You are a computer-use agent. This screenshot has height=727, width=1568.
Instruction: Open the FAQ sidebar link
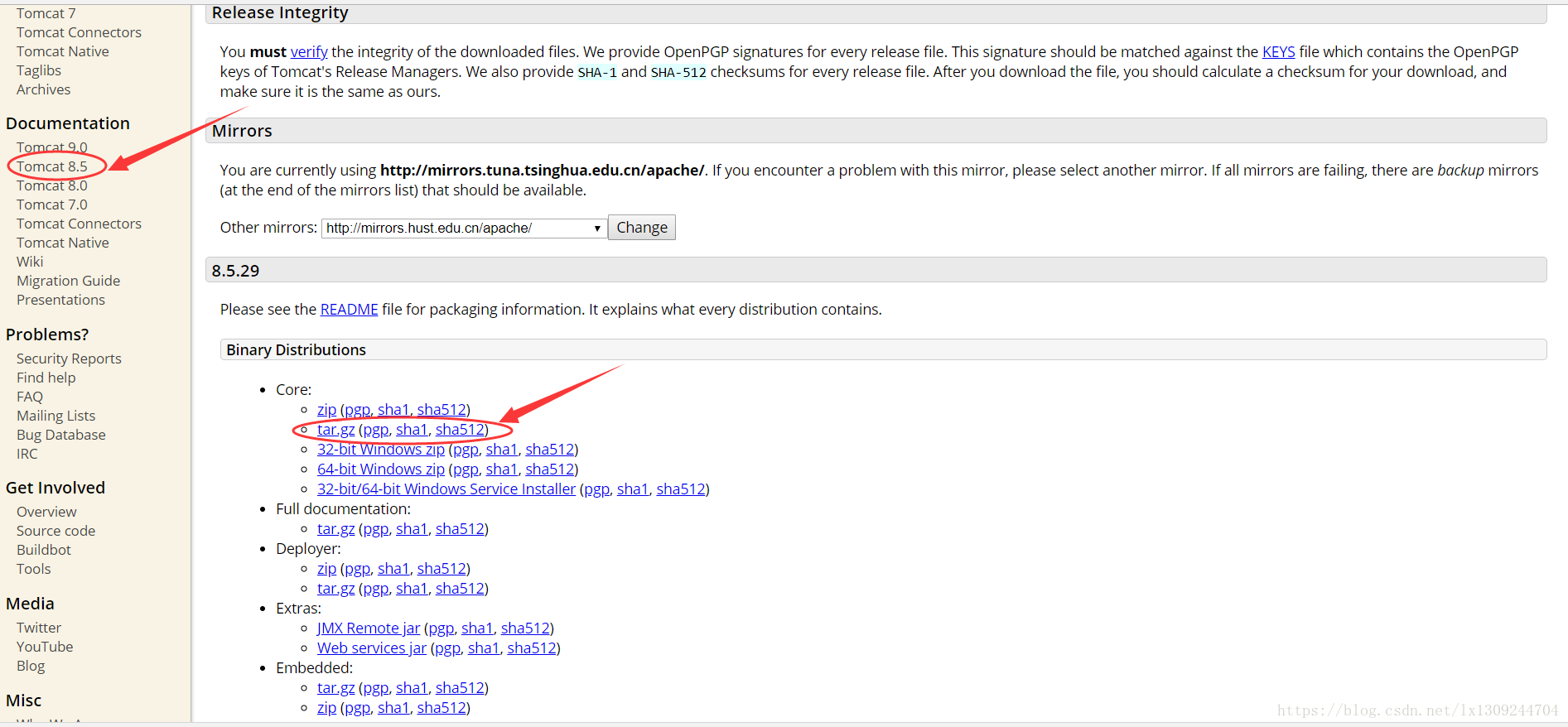pyautogui.click(x=29, y=397)
